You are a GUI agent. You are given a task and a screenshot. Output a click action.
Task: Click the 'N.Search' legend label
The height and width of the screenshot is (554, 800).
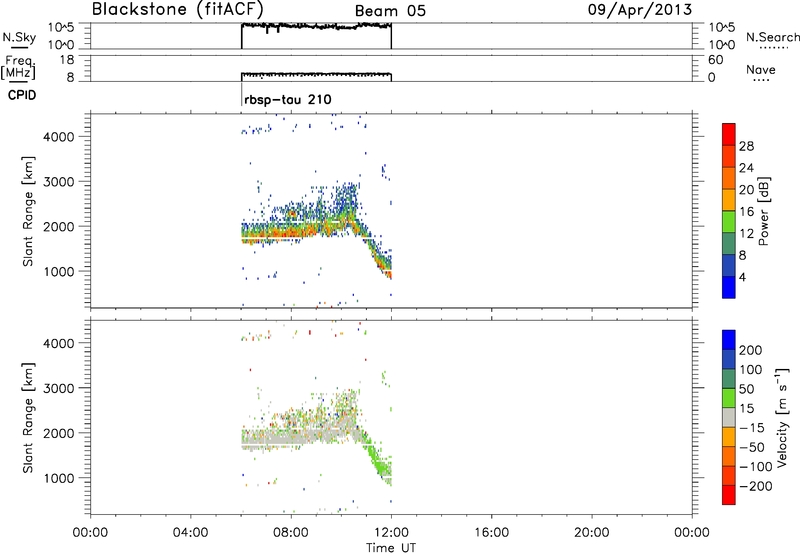(773, 37)
